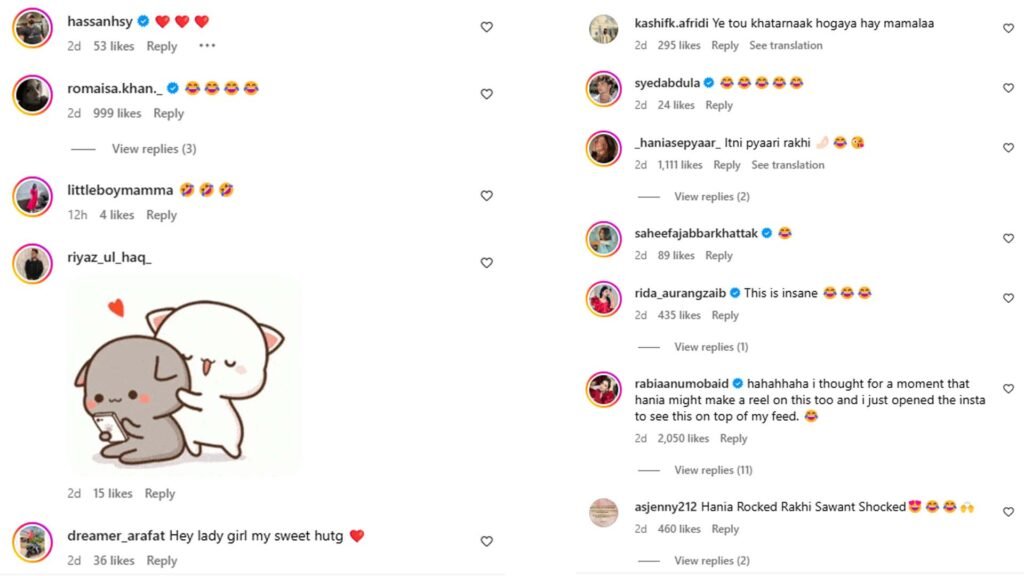This screenshot has height=576, width=1024.
Task: Like romaisa.khan._'s laughing comment
Action: (x=487, y=94)
